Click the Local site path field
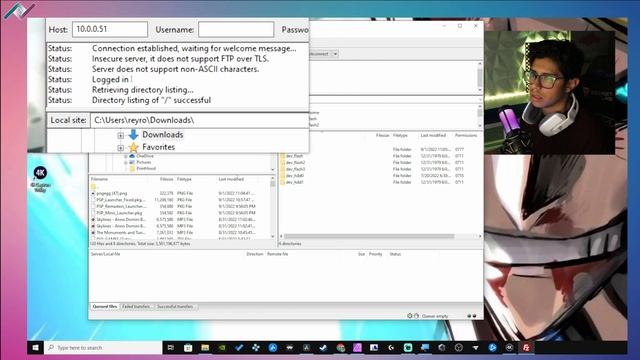Viewport: 640px width, 360px height. [x=199, y=120]
